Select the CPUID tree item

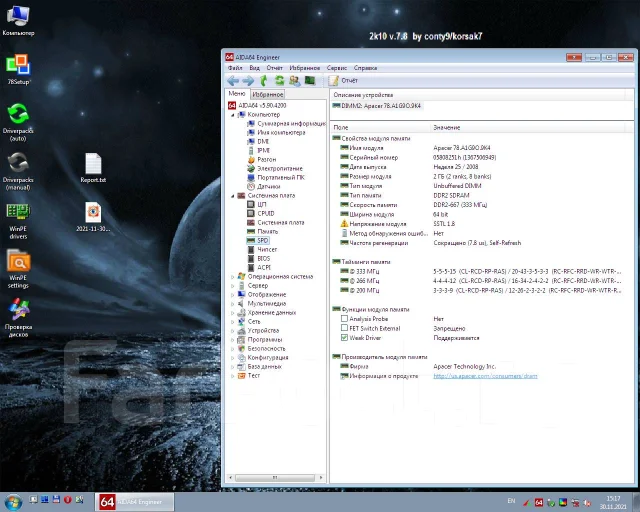point(261,213)
